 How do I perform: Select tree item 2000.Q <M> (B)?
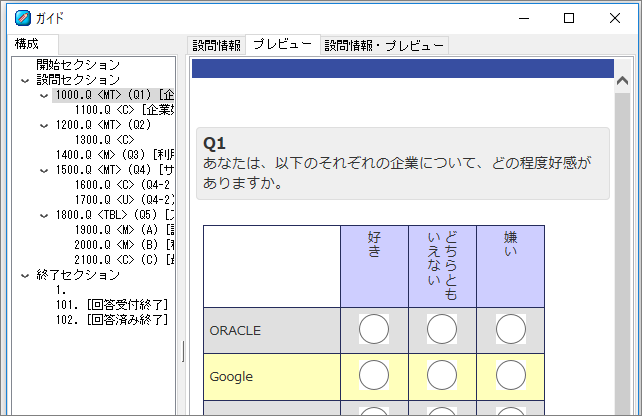[124, 245]
